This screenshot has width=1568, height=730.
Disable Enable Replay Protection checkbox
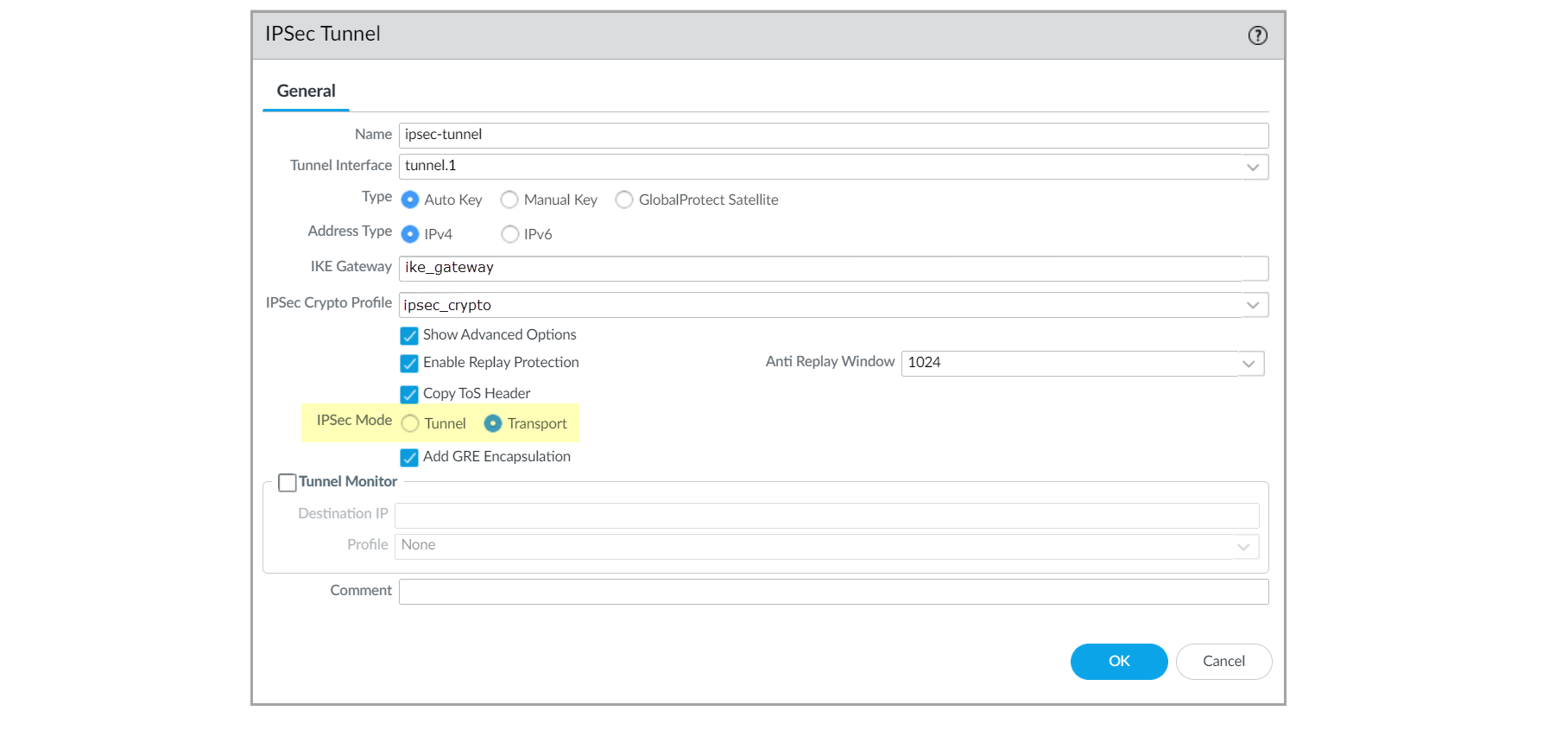(x=409, y=363)
